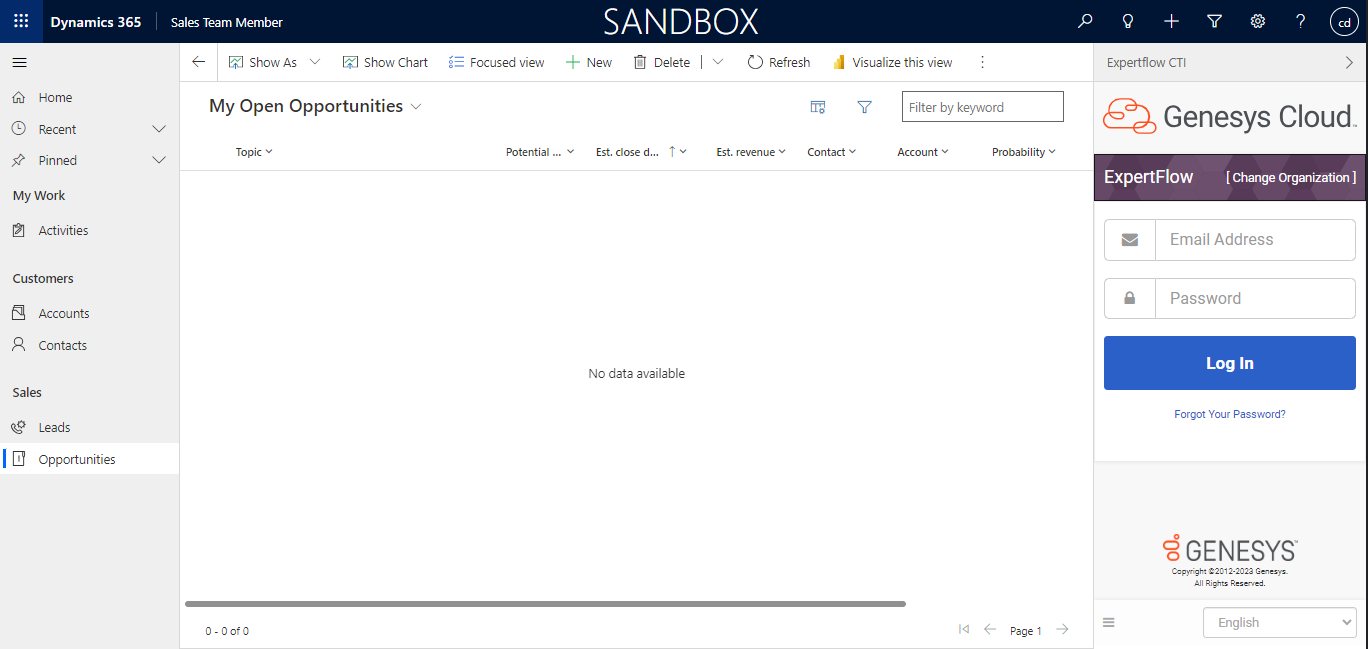Image resolution: width=1368 pixels, height=649 pixels.
Task: Click the user avatar initials cd
Action: pos(1344,21)
